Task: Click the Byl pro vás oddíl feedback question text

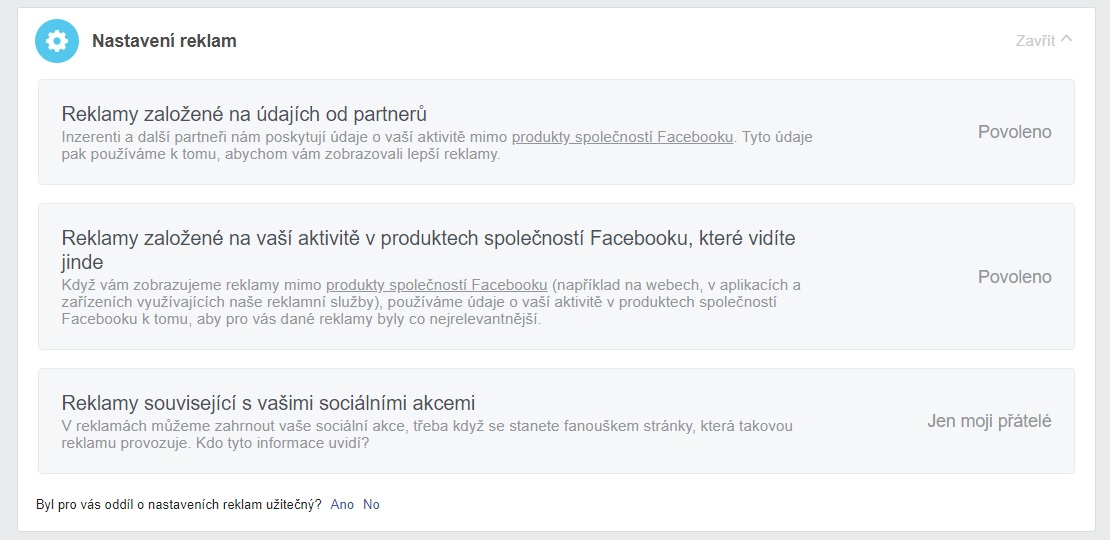Action: click(x=178, y=505)
